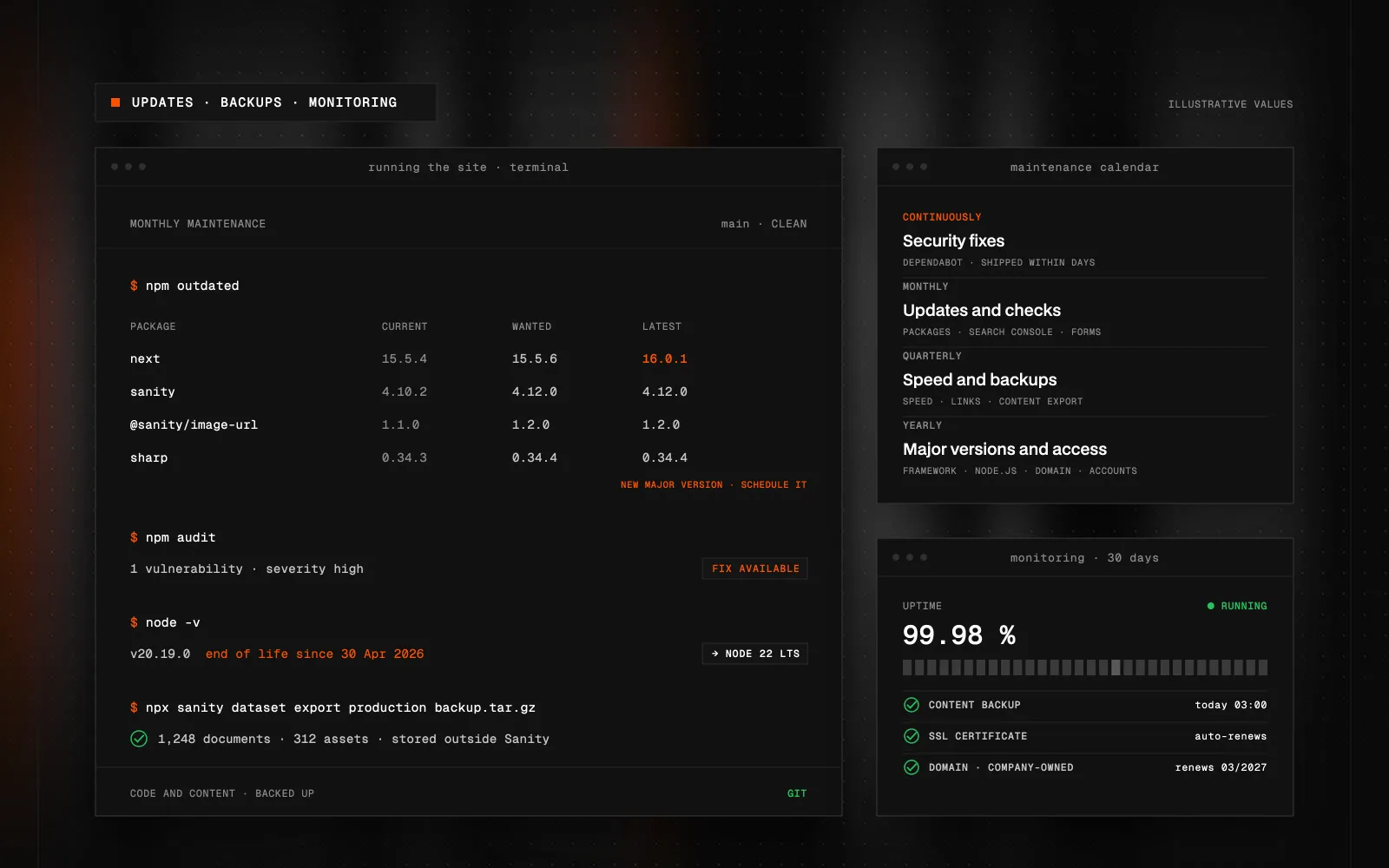Click 'today 03:00' backup time
1389x868 pixels.
(1231, 705)
